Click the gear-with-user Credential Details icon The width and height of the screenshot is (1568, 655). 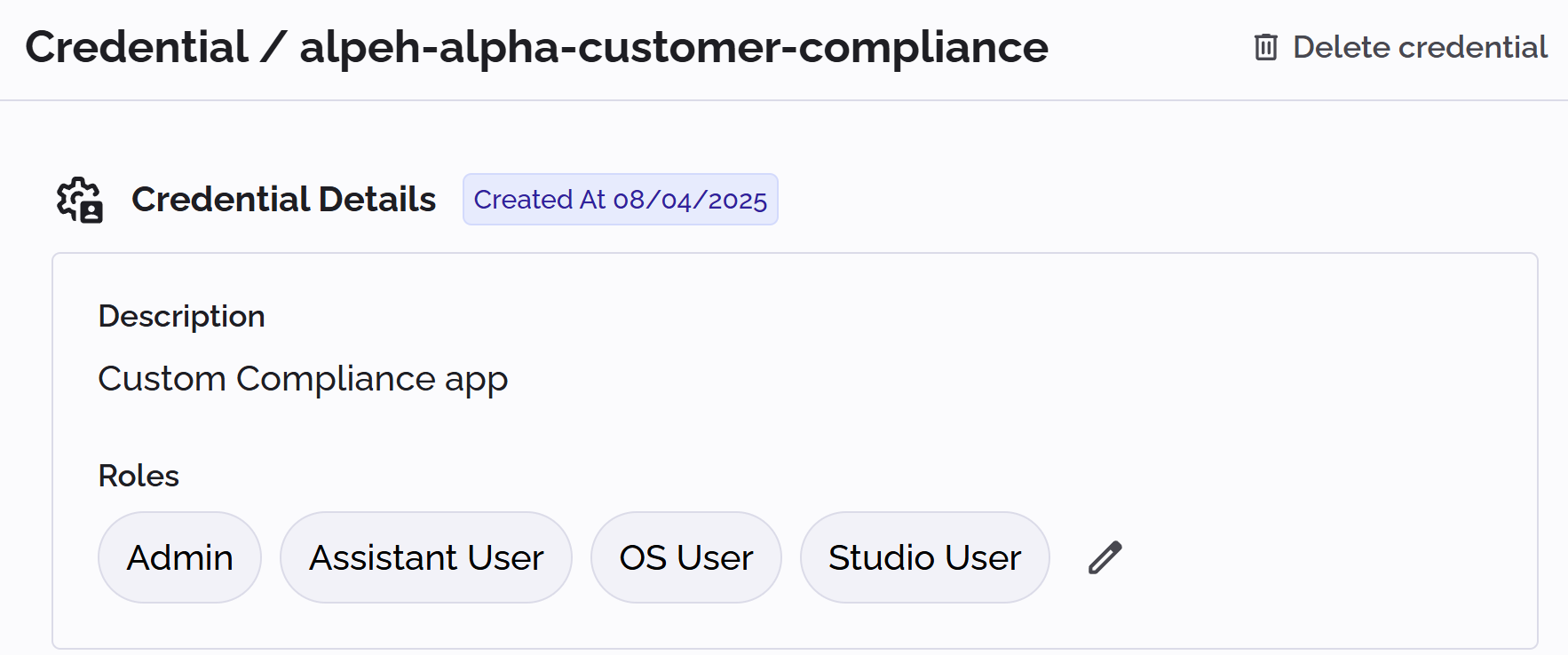point(80,200)
